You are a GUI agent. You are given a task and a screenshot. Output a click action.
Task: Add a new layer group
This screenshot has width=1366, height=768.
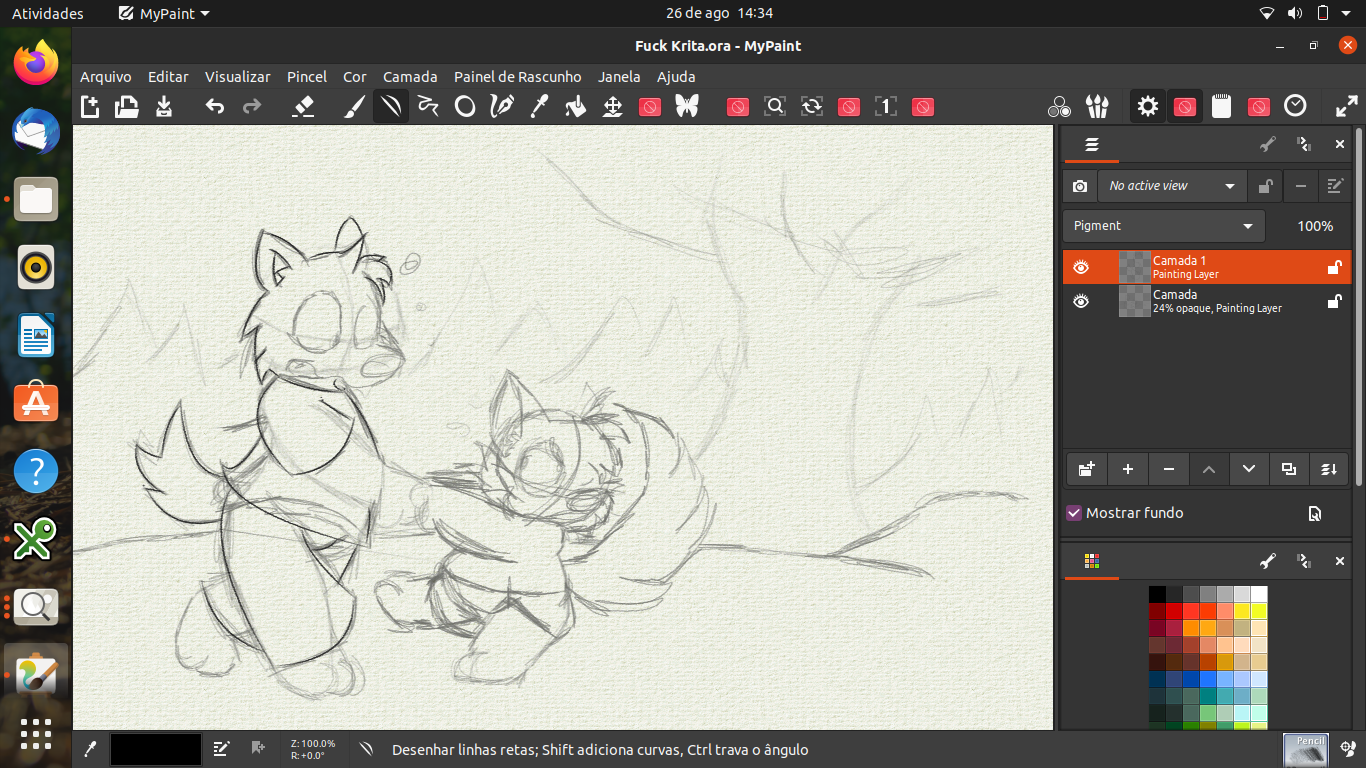click(x=1087, y=468)
